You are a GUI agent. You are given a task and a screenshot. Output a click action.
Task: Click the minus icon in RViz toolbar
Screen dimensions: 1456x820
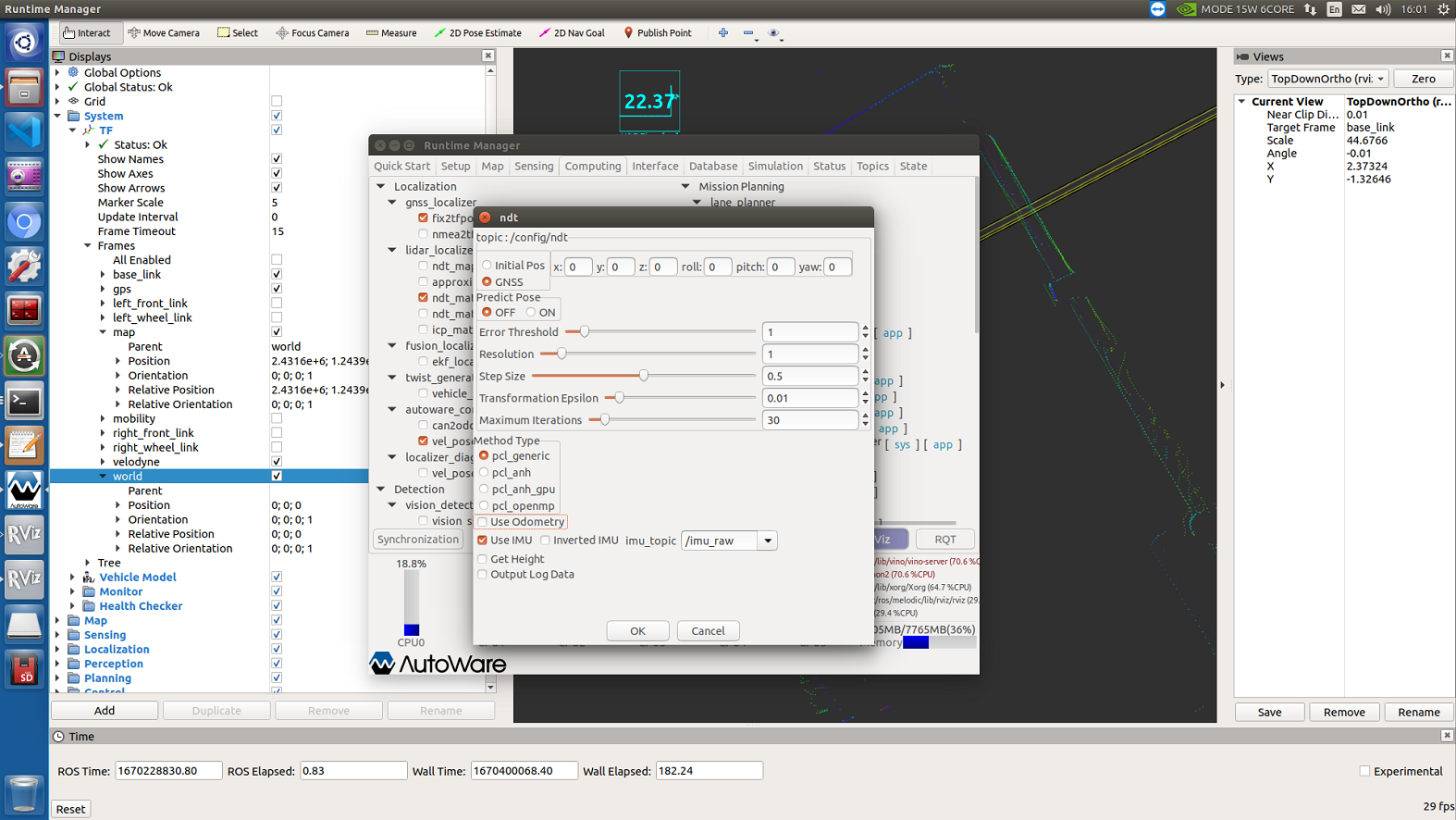point(749,33)
